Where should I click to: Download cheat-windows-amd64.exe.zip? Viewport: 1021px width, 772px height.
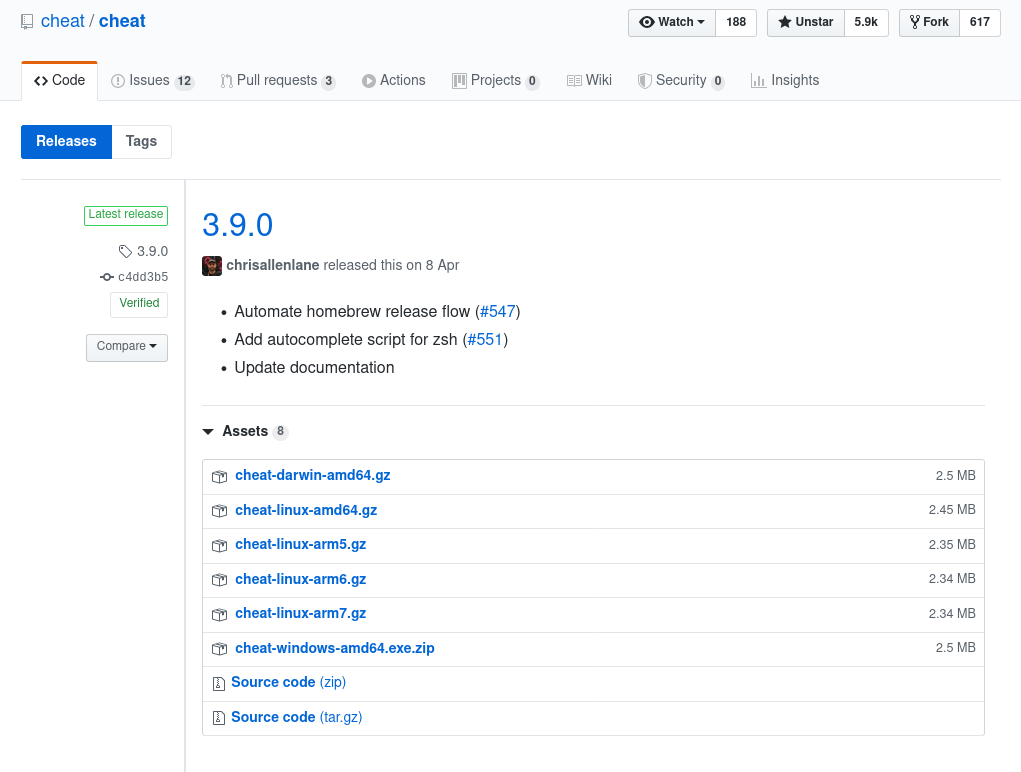335,648
